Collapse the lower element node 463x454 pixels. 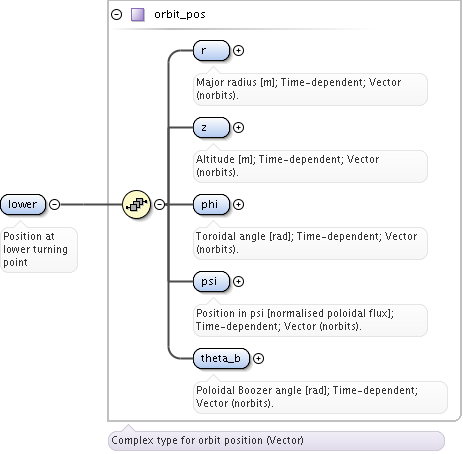55,204
